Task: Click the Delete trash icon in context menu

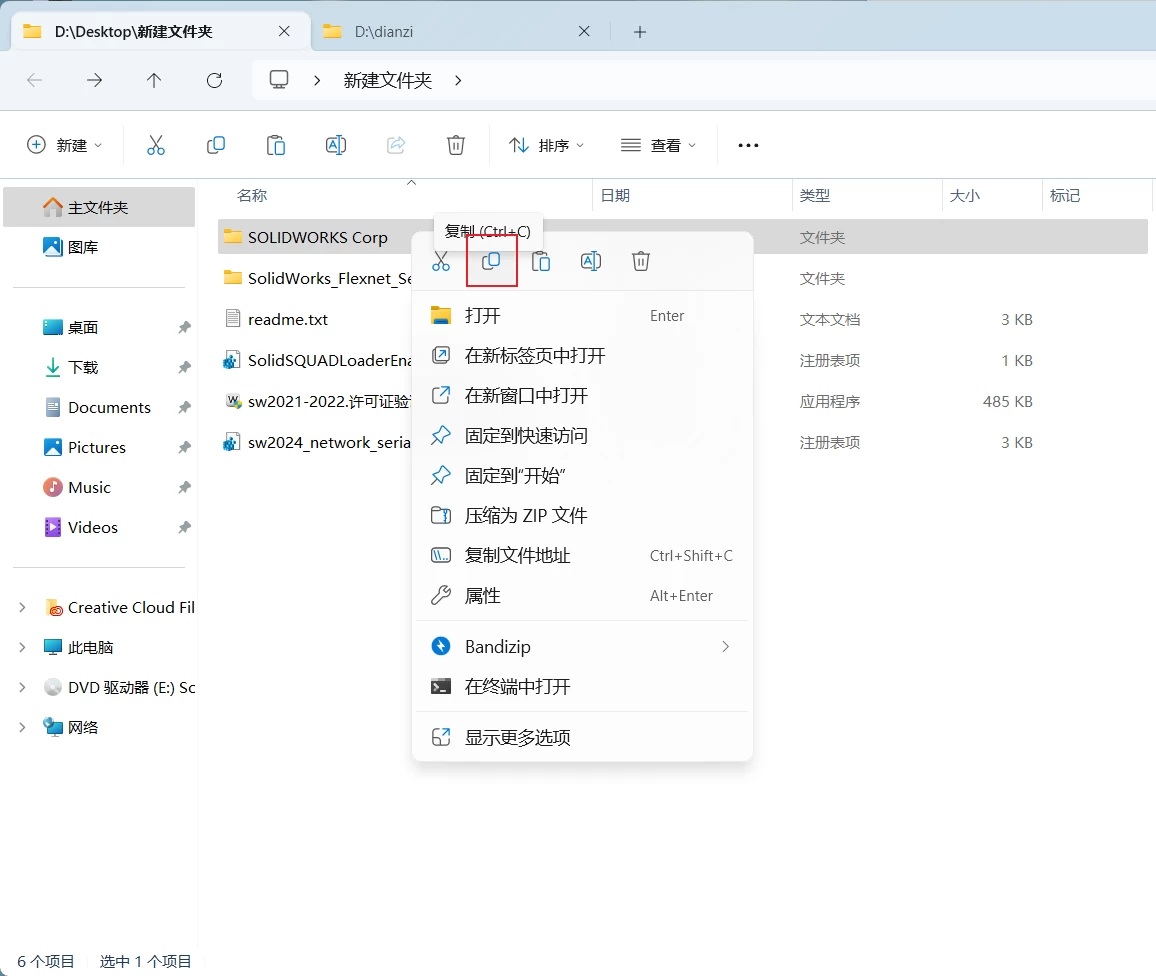Action: [x=641, y=261]
